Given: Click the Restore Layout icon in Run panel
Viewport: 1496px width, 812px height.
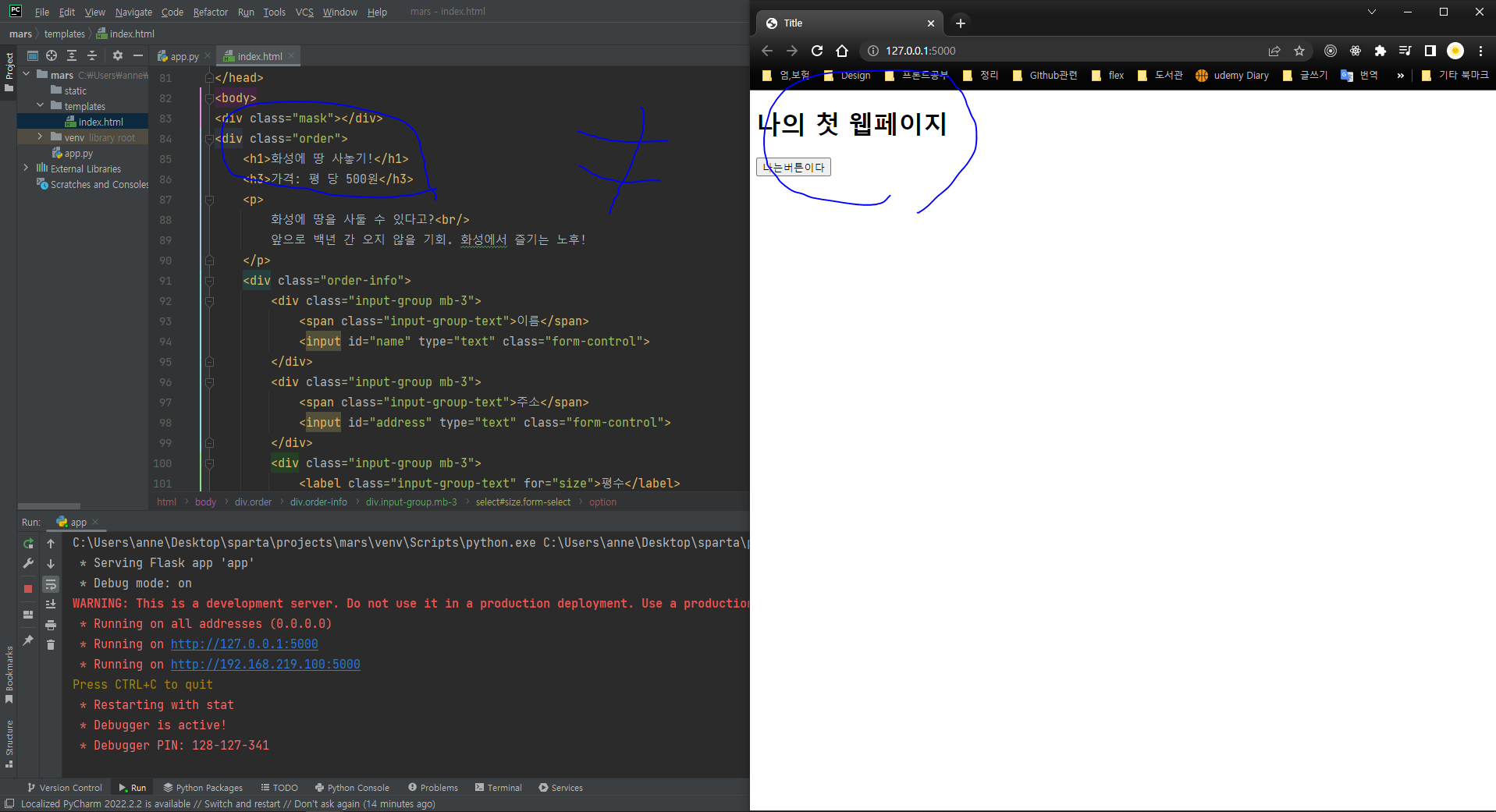Looking at the screenshot, I should pos(28,615).
